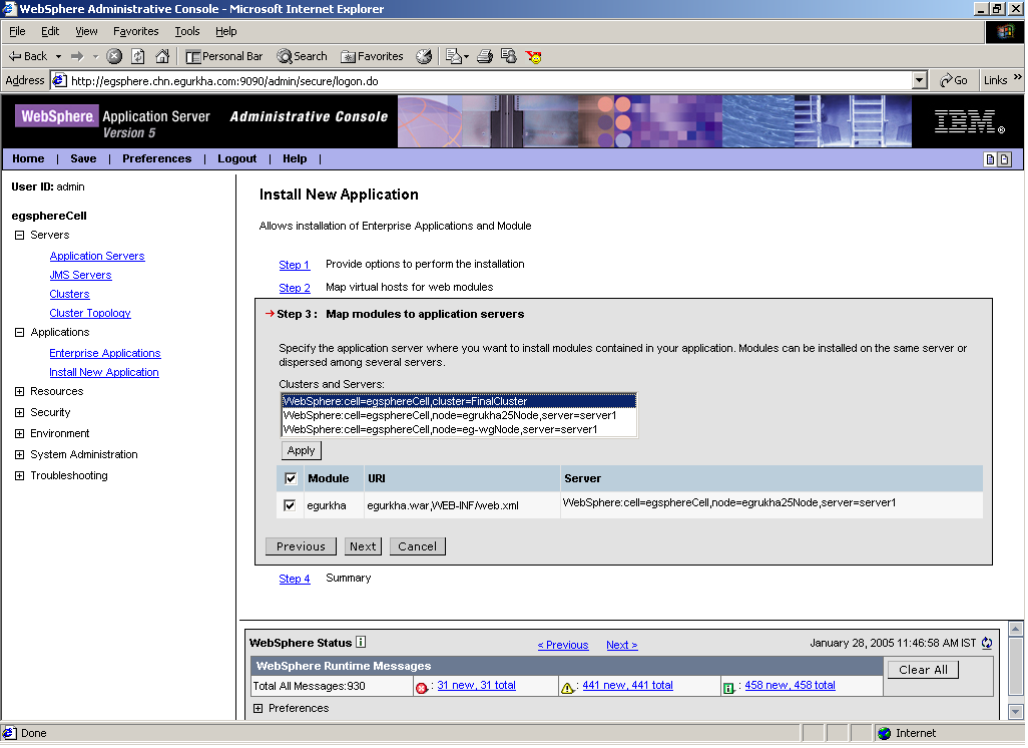Refresh the page using the toolbar icon
The height and width of the screenshot is (748, 1028).
(x=138, y=56)
